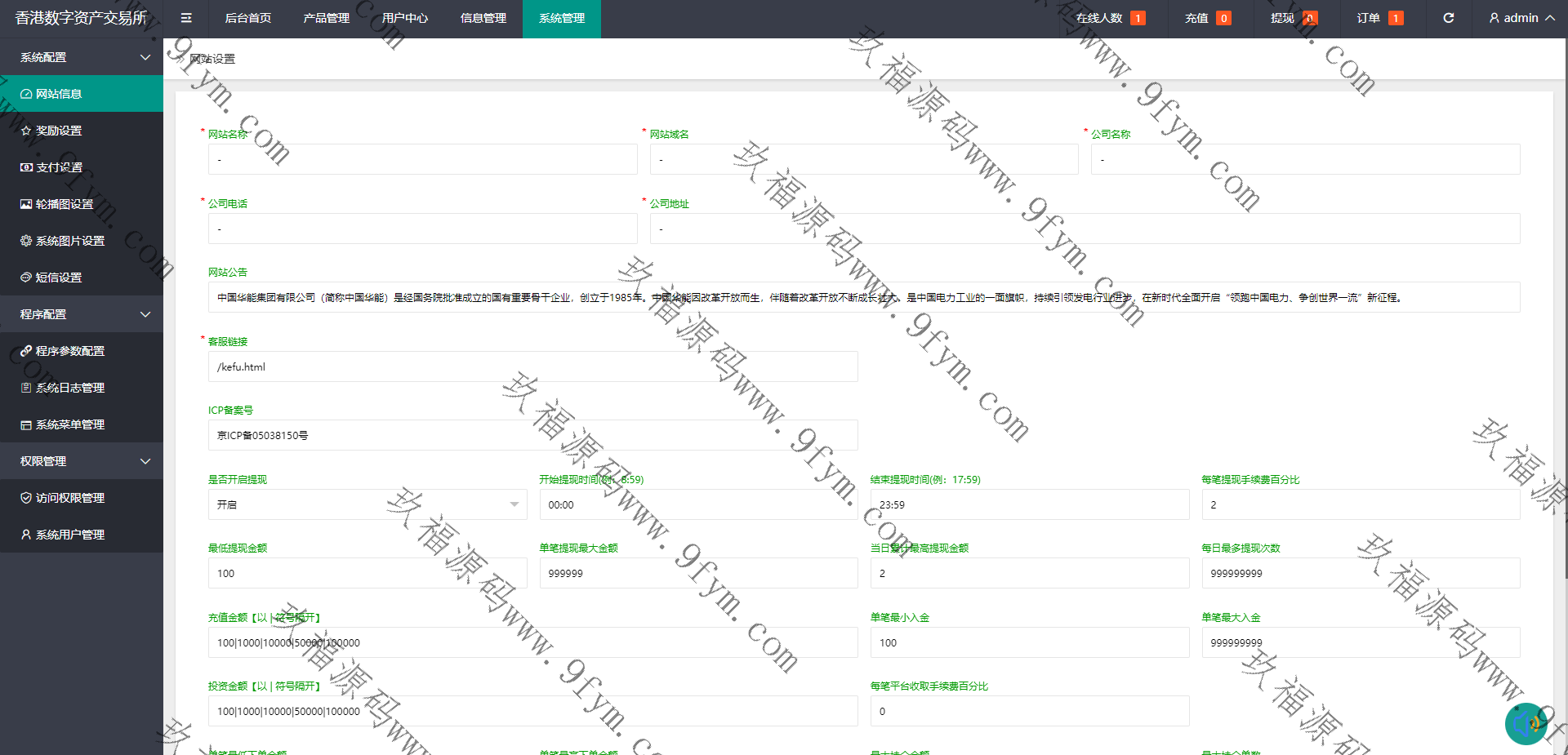Click the 充值 notification button
The image size is (1568, 755).
[1207, 18]
